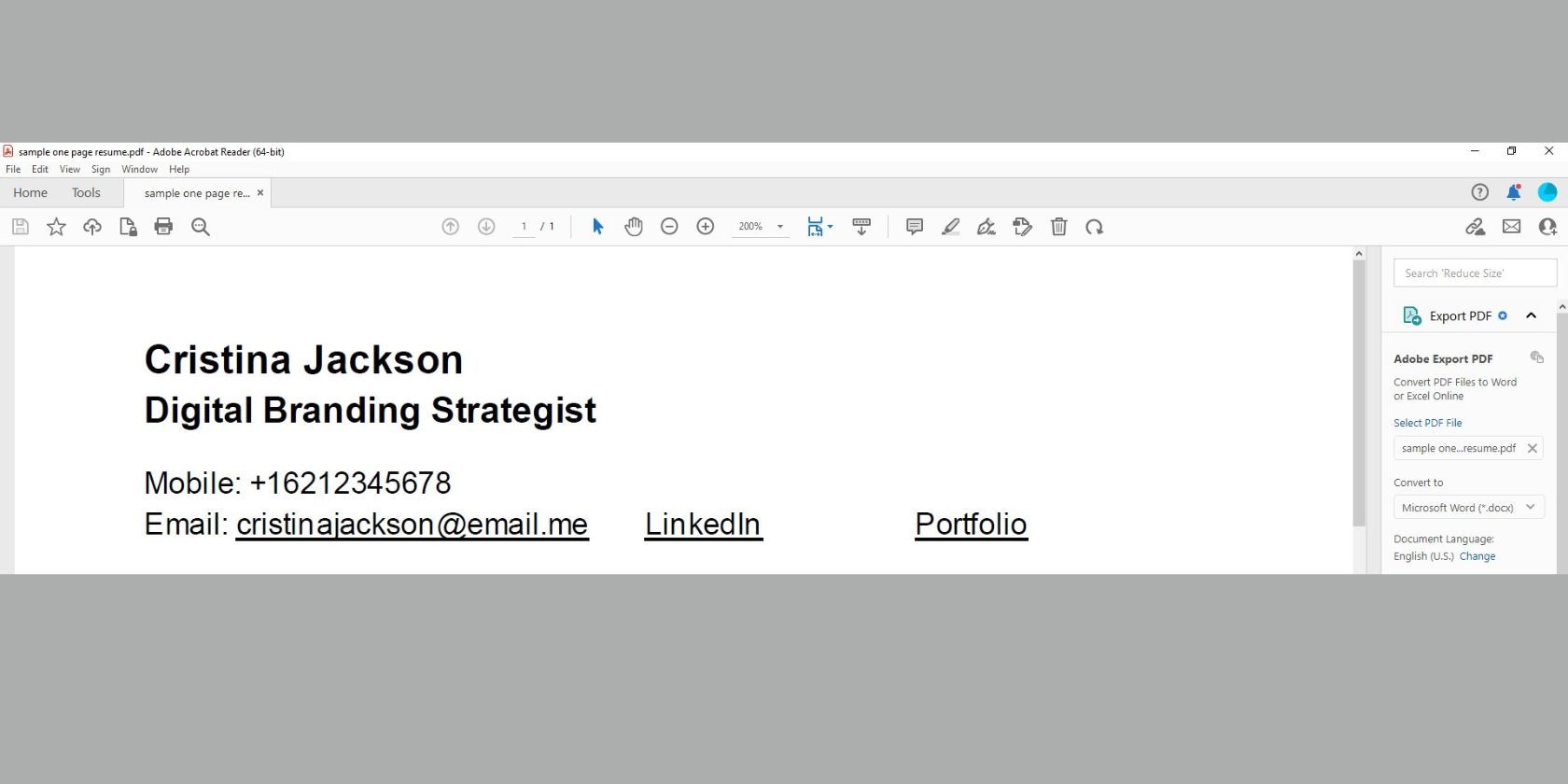
Task: Focus the Search 'Reduce Size' field
Action: (1475, 273)
